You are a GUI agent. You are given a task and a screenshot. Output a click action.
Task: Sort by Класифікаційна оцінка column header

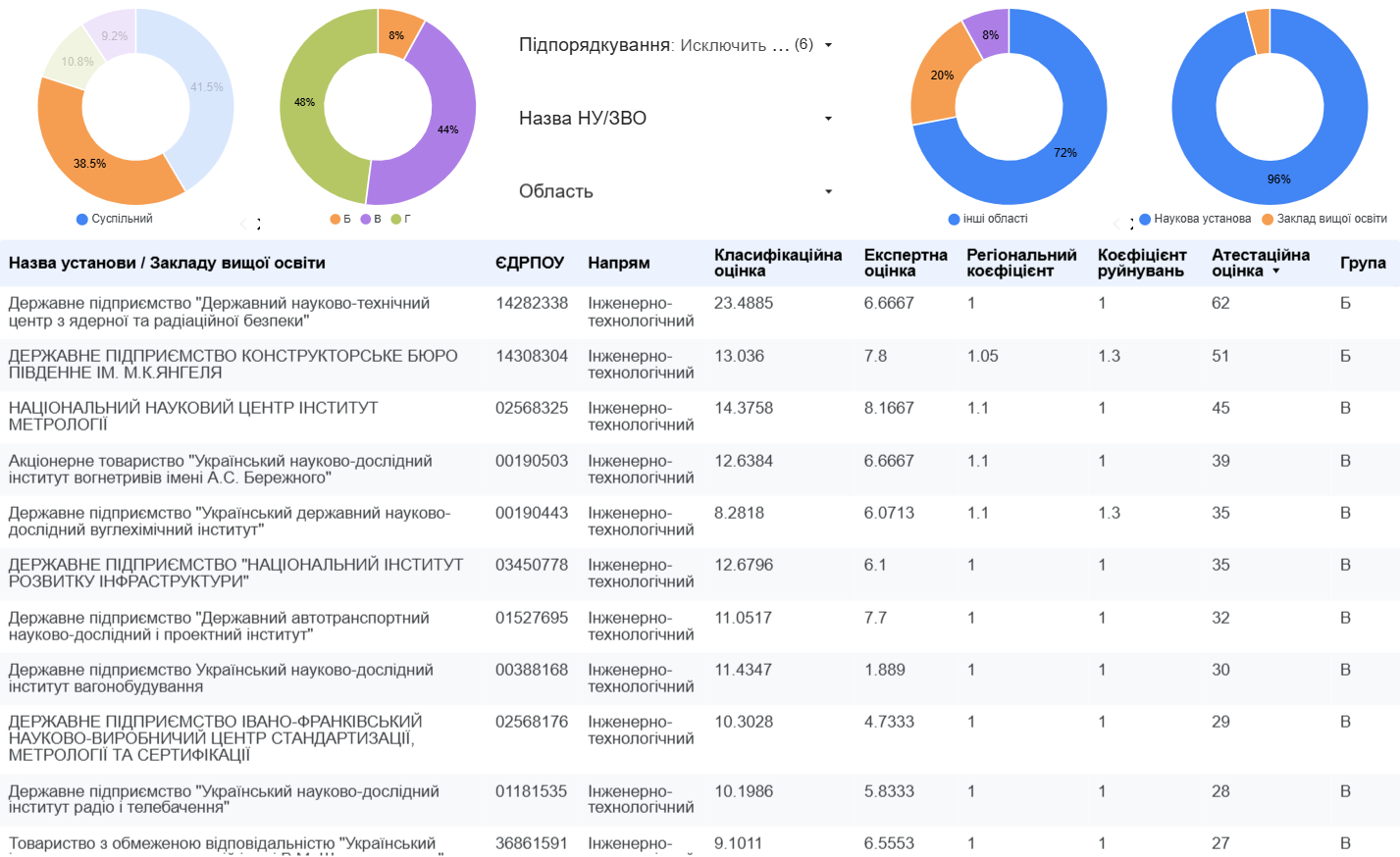777,263
